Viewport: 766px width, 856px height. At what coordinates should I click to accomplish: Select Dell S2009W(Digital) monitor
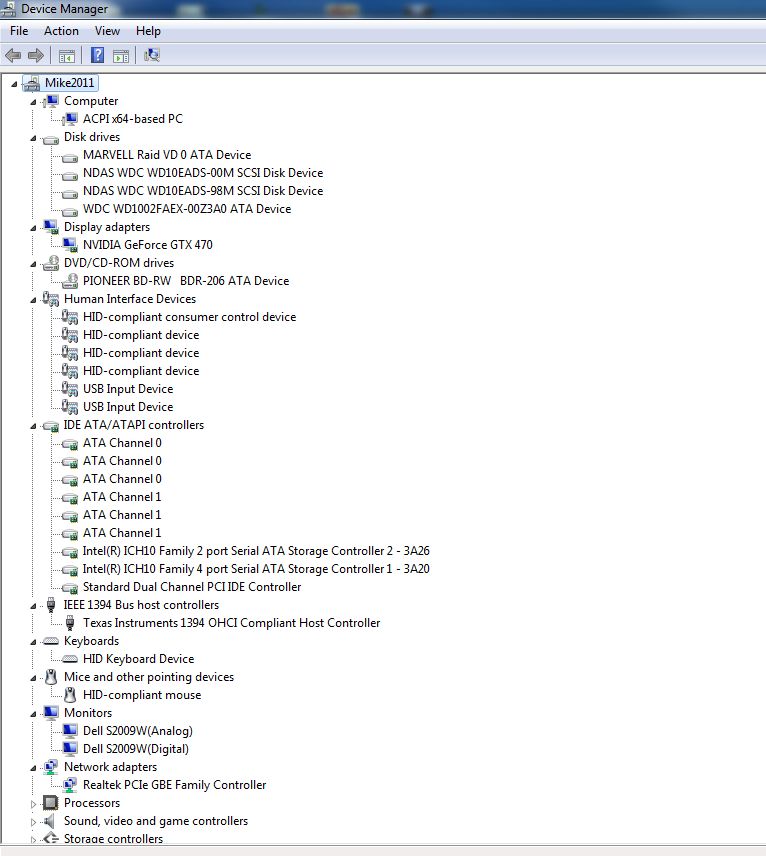click(136, 748)
